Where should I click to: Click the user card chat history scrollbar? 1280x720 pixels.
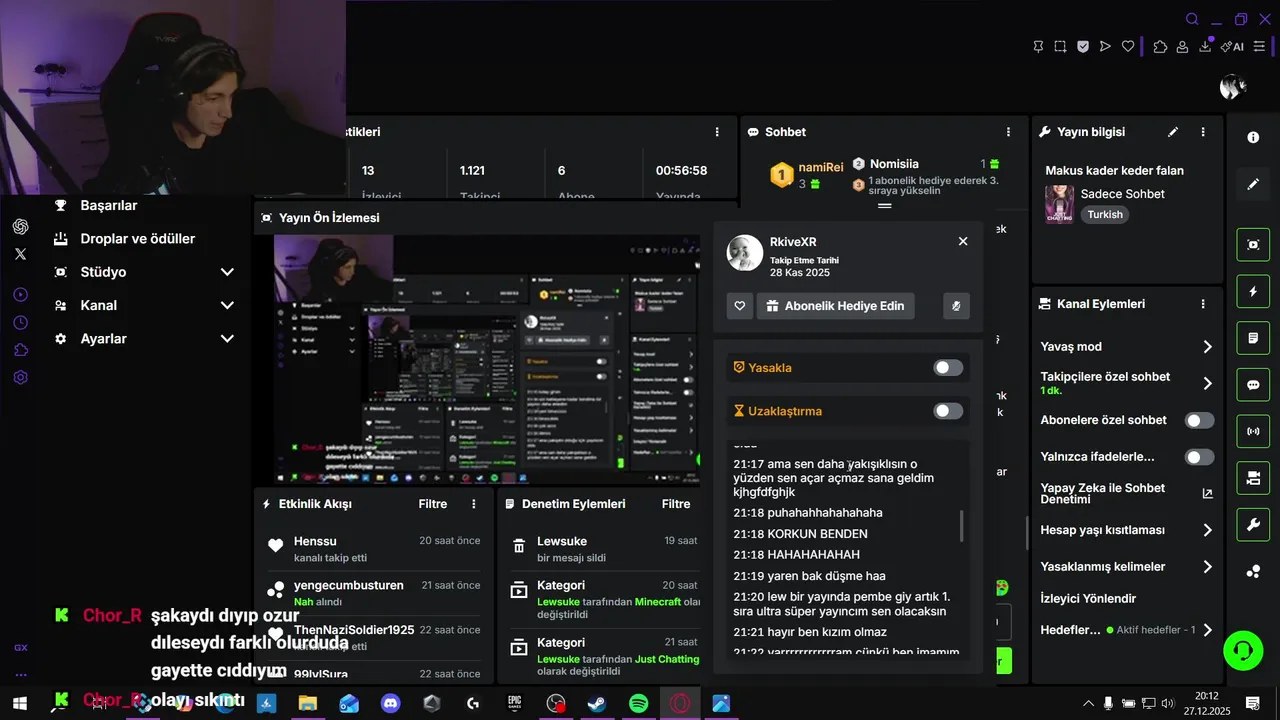(962, 526)
